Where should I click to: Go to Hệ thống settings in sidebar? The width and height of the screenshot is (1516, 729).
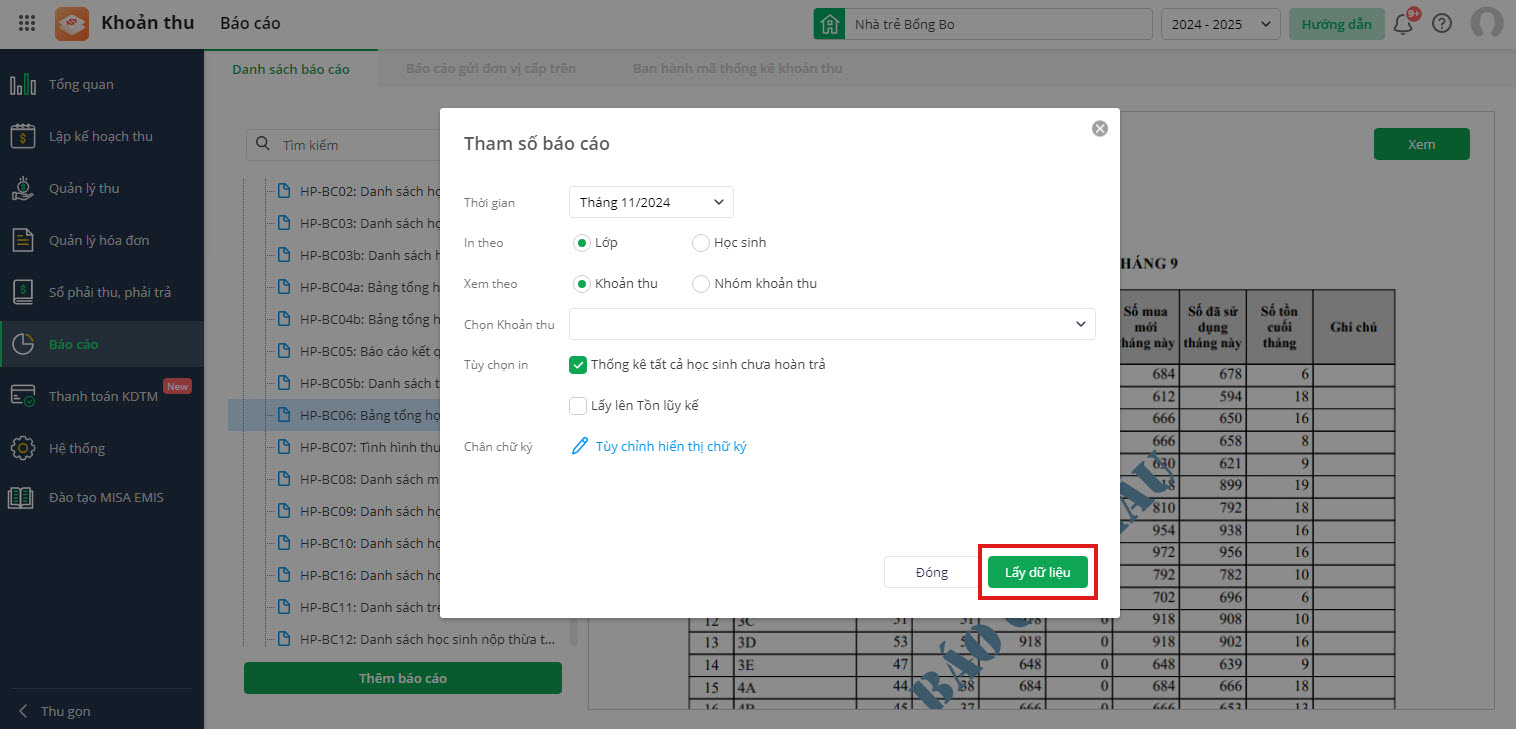[77, 449]
